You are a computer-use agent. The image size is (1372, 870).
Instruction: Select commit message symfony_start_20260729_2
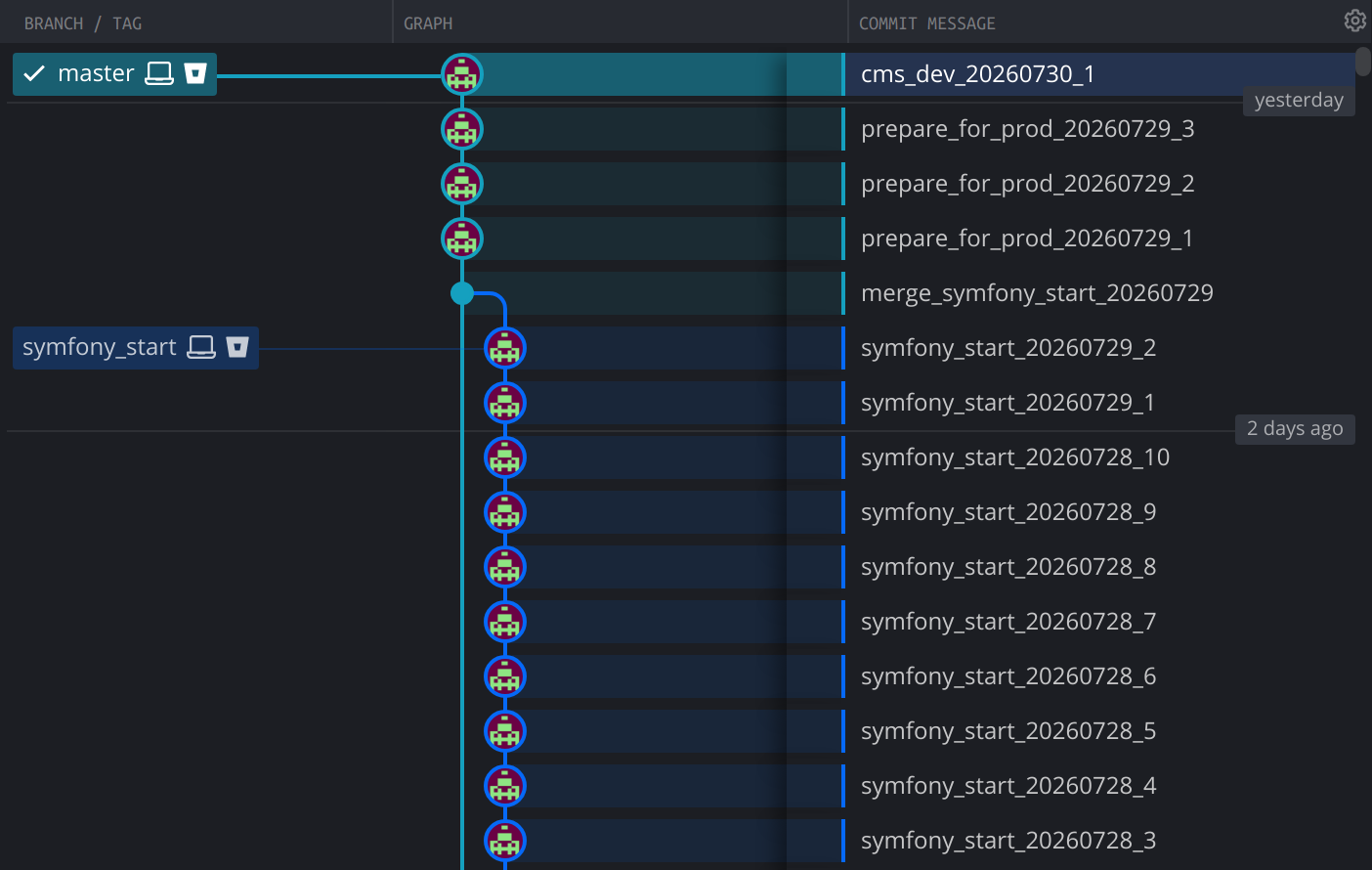[1008, 348]
